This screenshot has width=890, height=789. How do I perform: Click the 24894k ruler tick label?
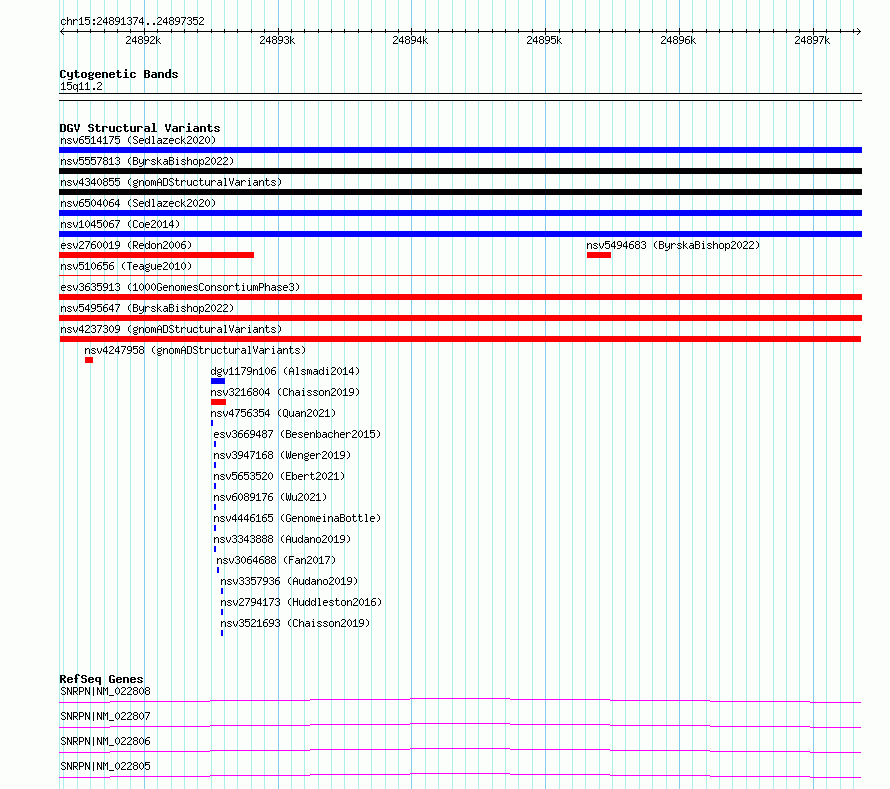click(x=410, y=40)
